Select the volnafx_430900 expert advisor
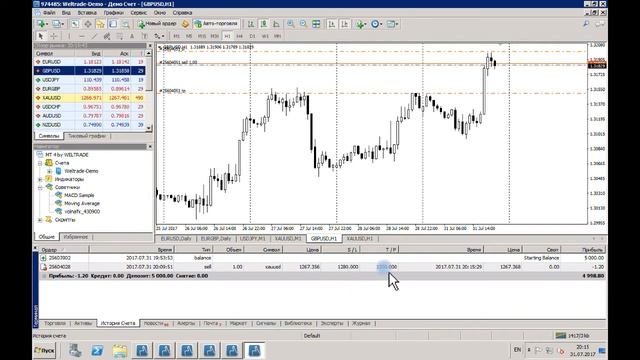The width and height of the screenshot is (640, 360). 82,211
